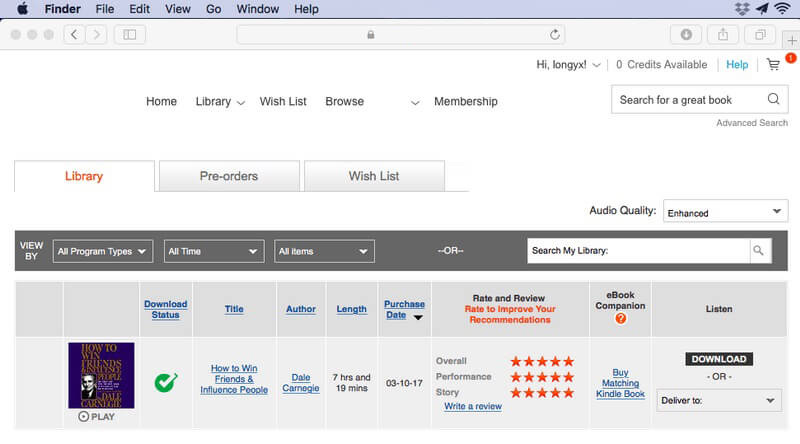Open the How to Win Friends cover thumbnail
Viewport: 800px width, 444px height.
click(101, 375)
